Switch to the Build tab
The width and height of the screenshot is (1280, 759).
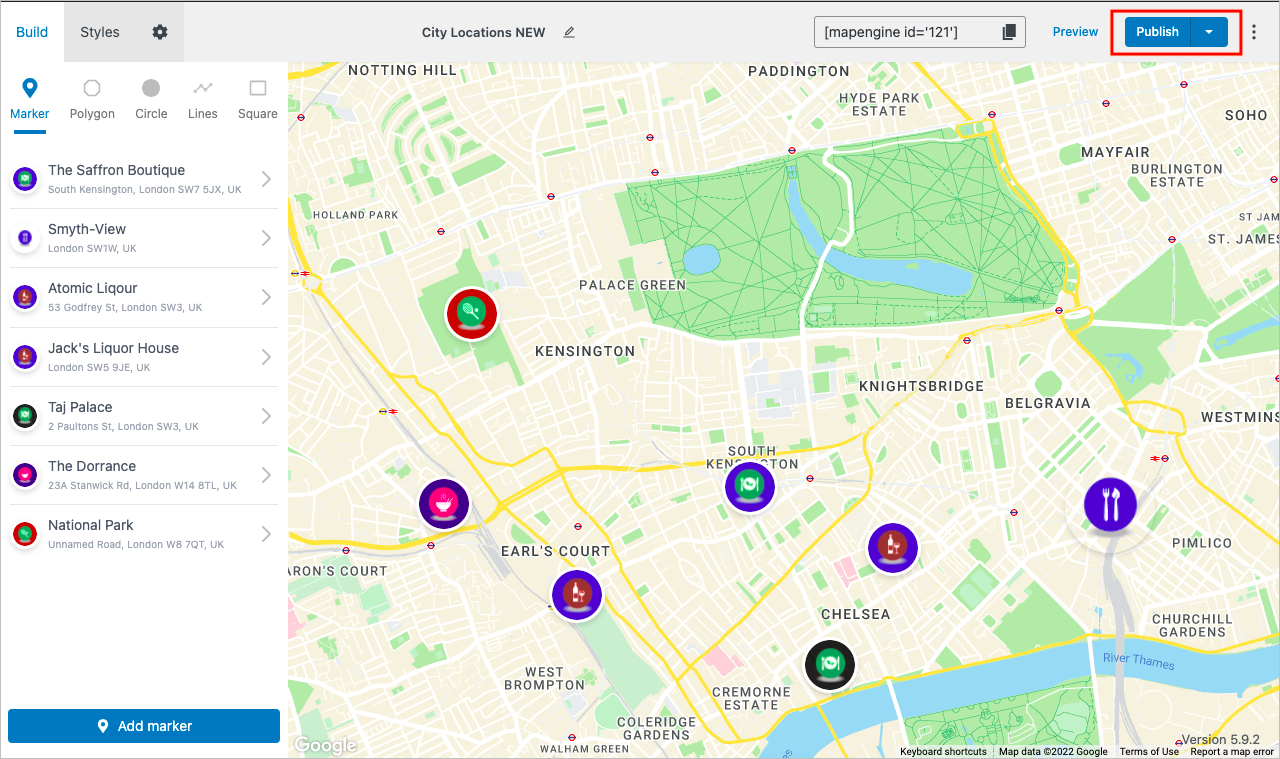coord(32,32)
